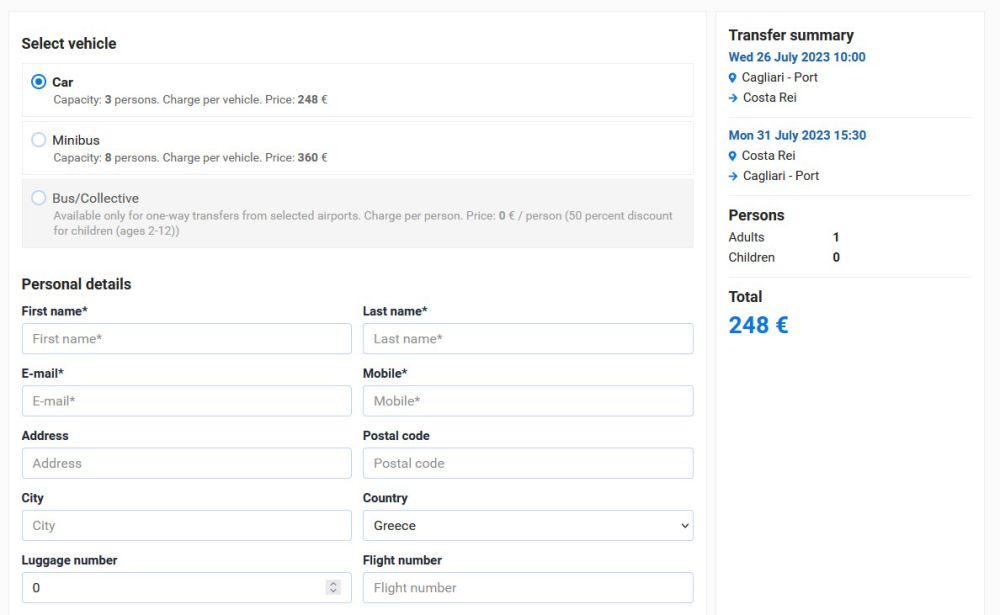This screenshot has width=1000, height=615.
Task: Focus the Last name text field
Action: [x=528, y=339]
